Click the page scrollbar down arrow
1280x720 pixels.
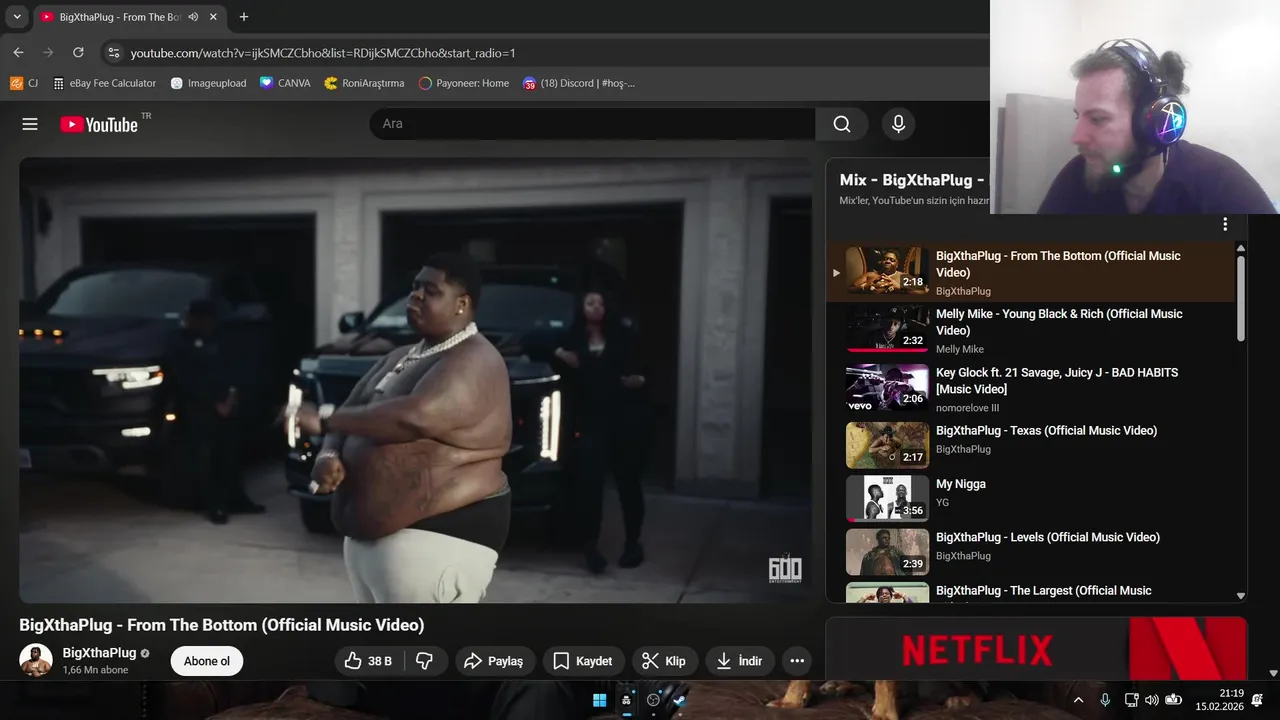coord(1273,673)
